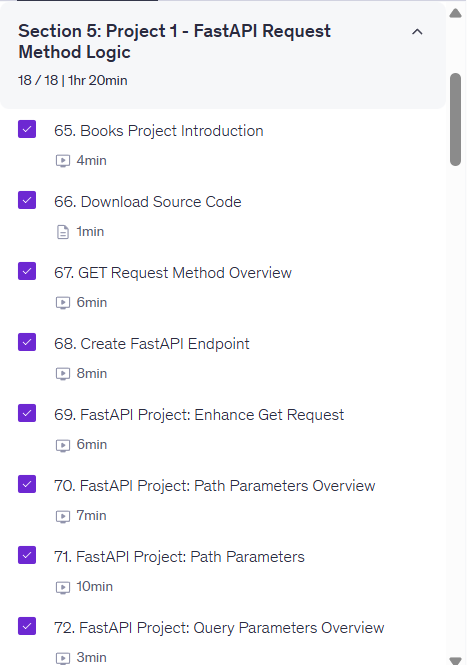Click video icon under Path Parameters Overview
The height and width of the screenshot is (665, 467).
[63, 516]
